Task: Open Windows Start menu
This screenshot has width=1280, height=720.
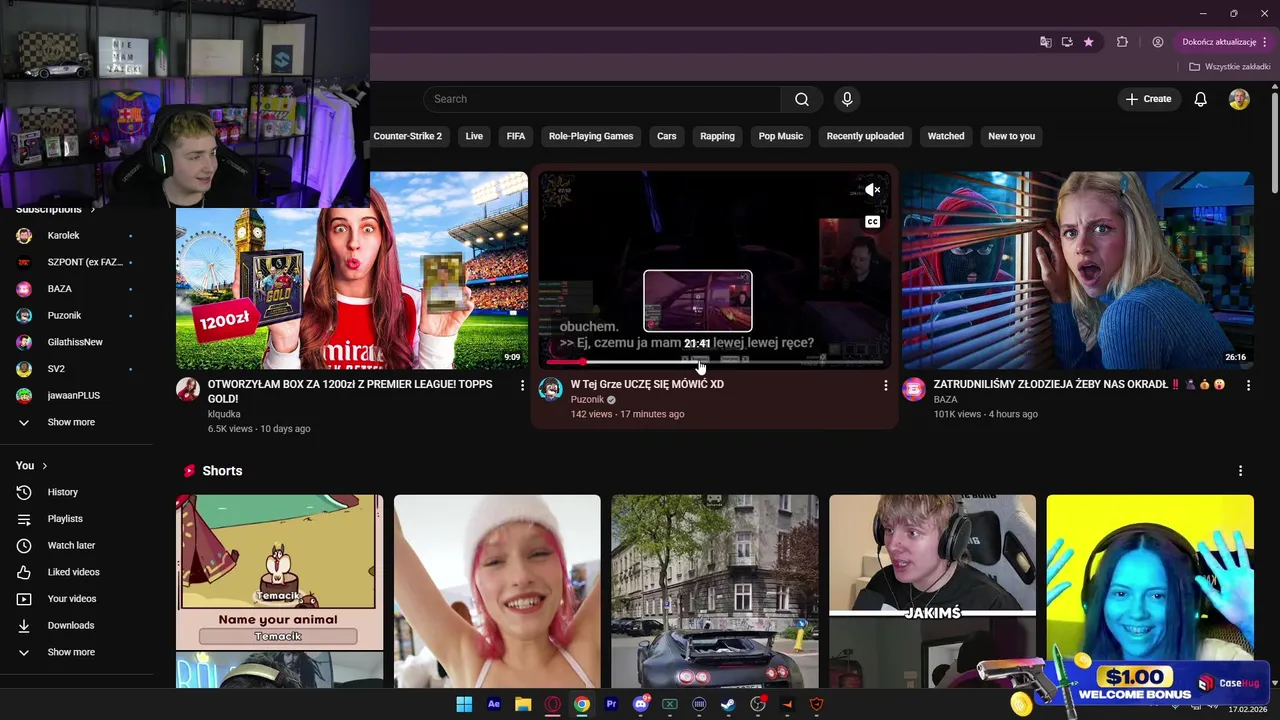Action: (x=464, y=704)
